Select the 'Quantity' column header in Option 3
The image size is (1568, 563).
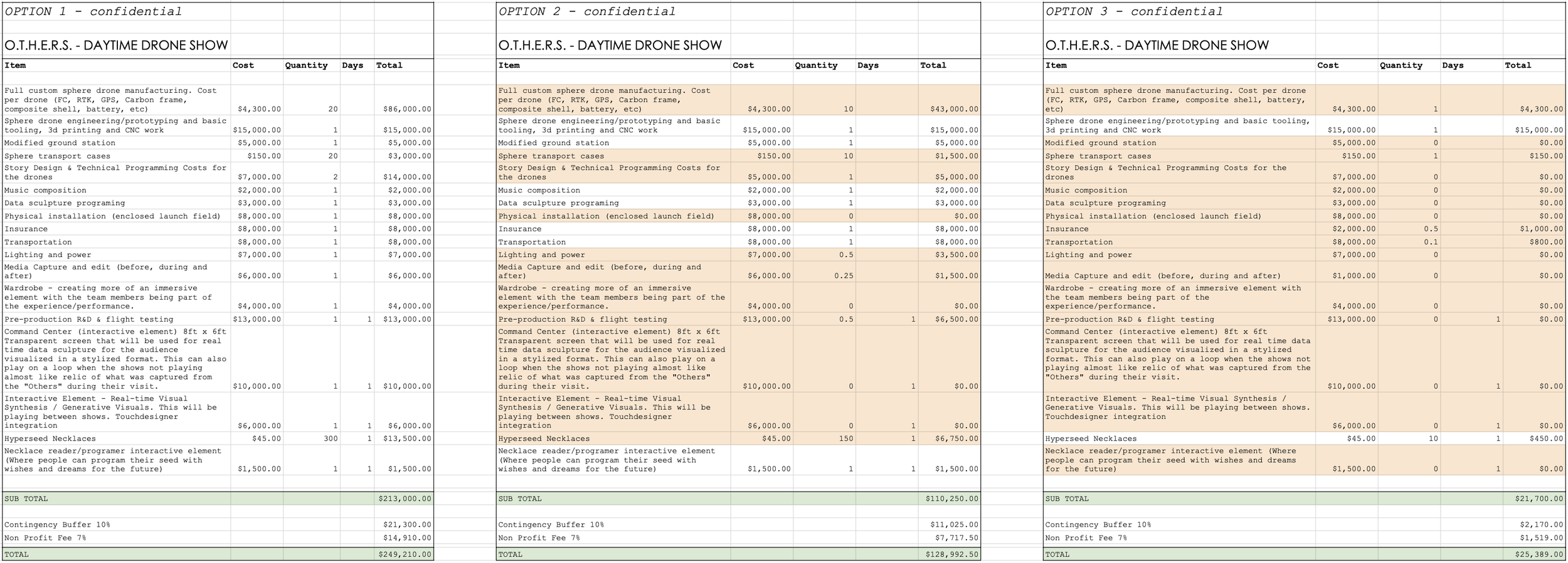(1401, 65)
